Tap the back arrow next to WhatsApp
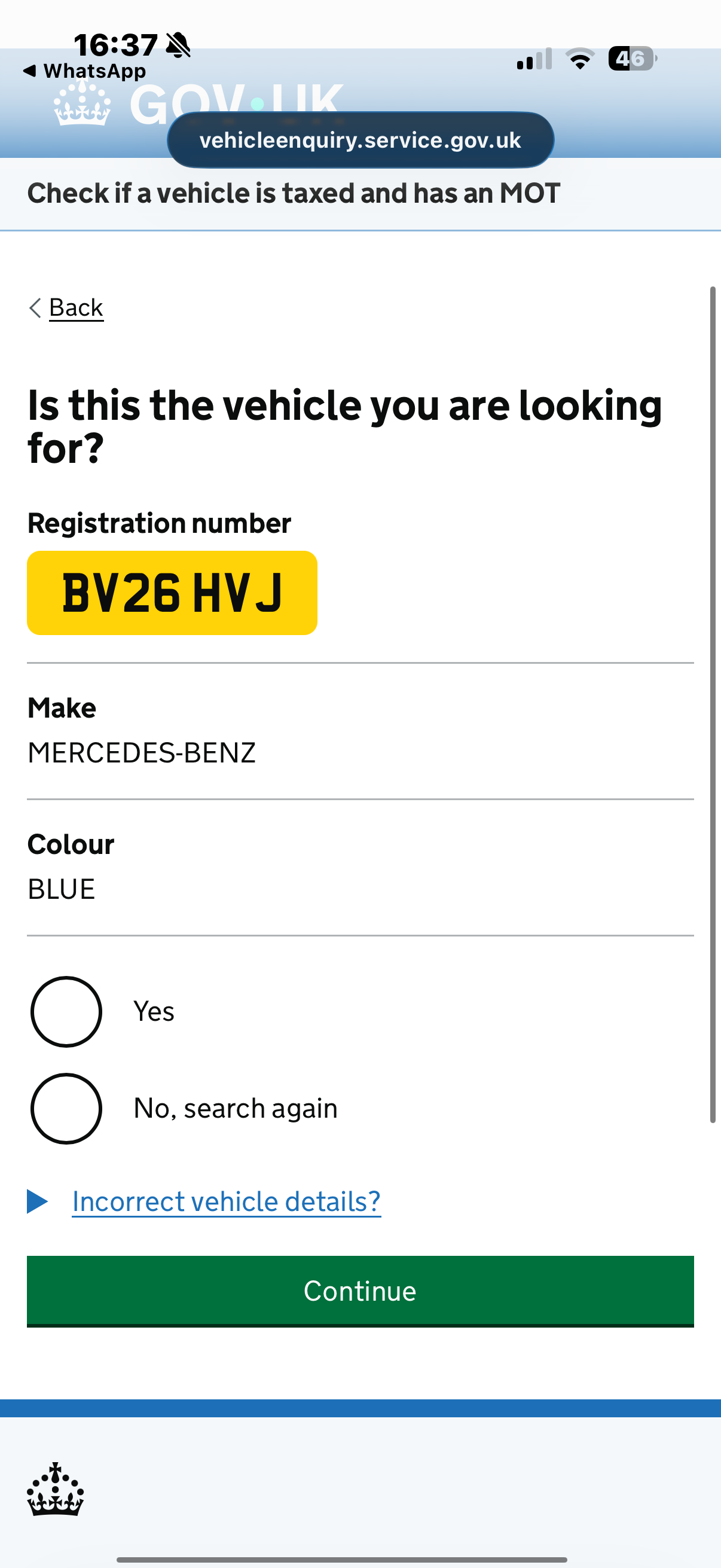Viewport: 721px width, 1568px height. tap(29, 71)
